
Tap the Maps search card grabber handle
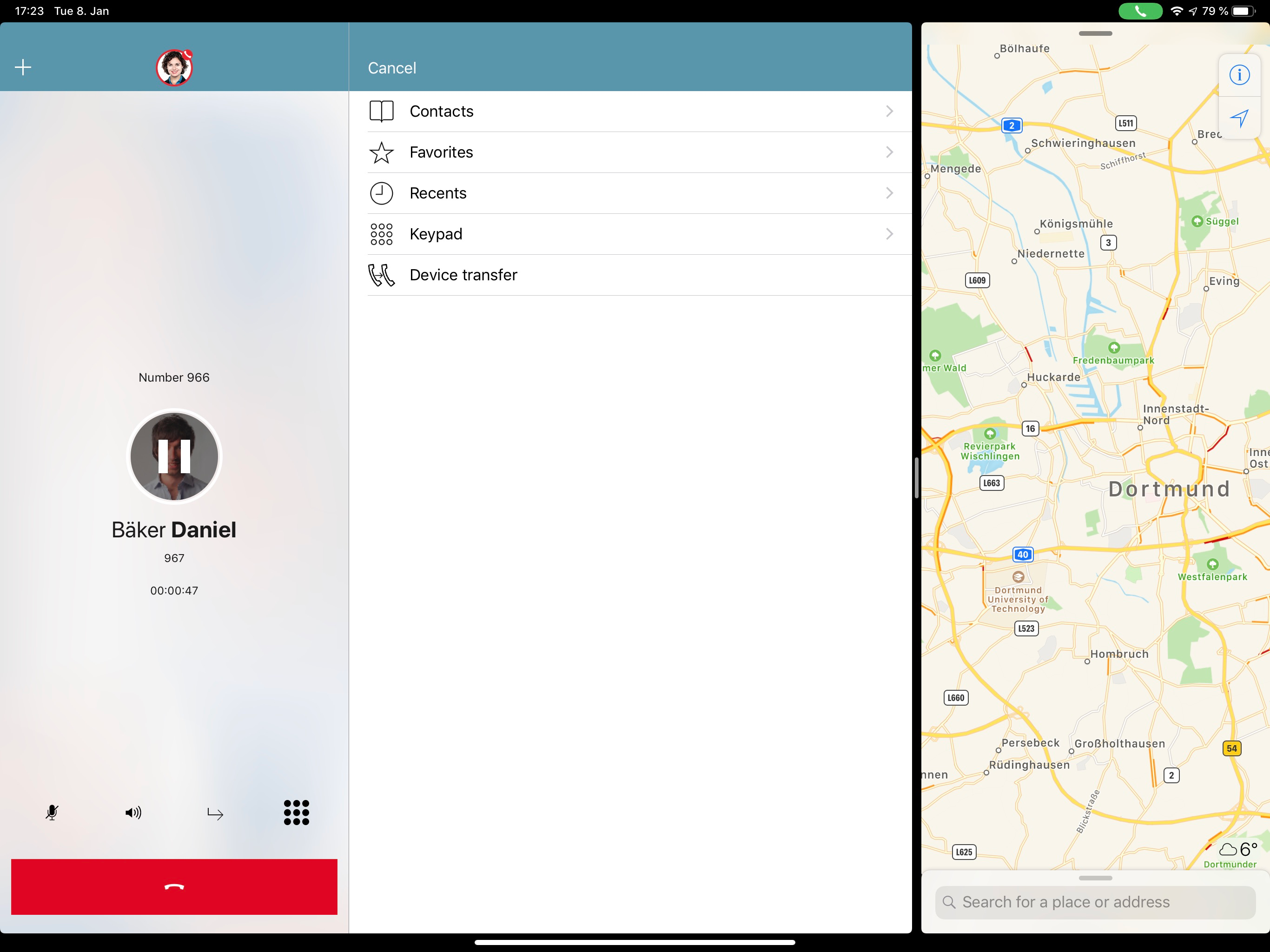click(1095, 878)
